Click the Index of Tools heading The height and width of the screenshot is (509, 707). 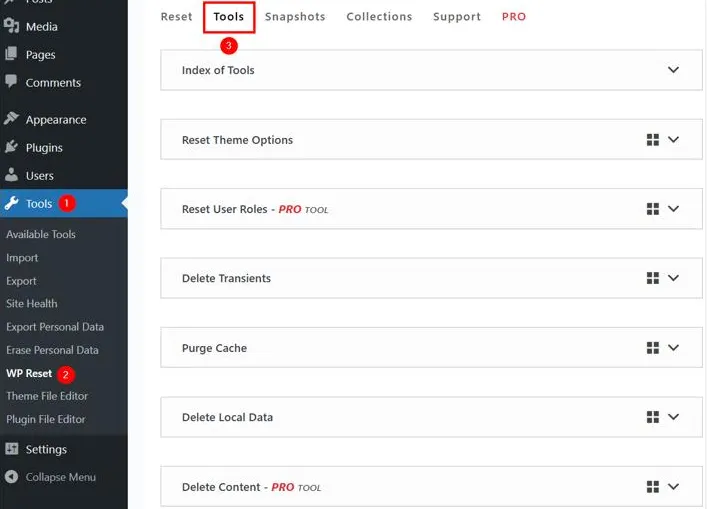[x=218, y=70]
